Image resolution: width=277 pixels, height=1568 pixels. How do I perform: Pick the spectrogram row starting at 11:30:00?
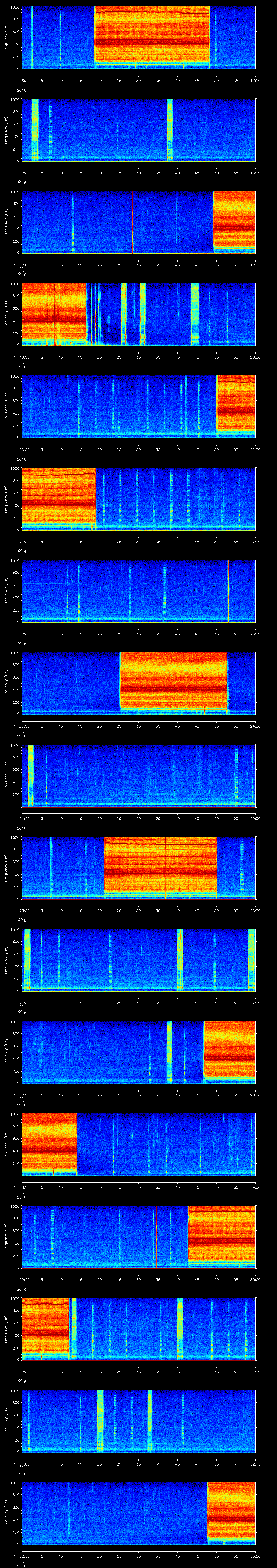(138, 1329)
